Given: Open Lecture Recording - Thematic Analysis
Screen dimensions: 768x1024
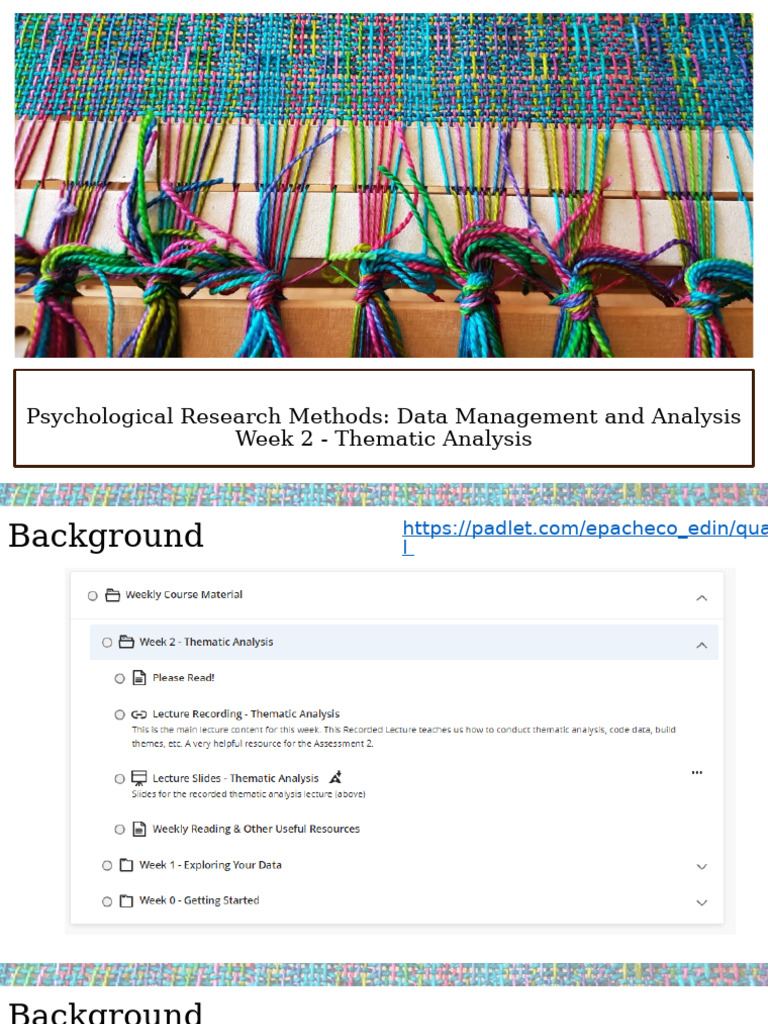Looking at the screenshot, I should 246,714.
